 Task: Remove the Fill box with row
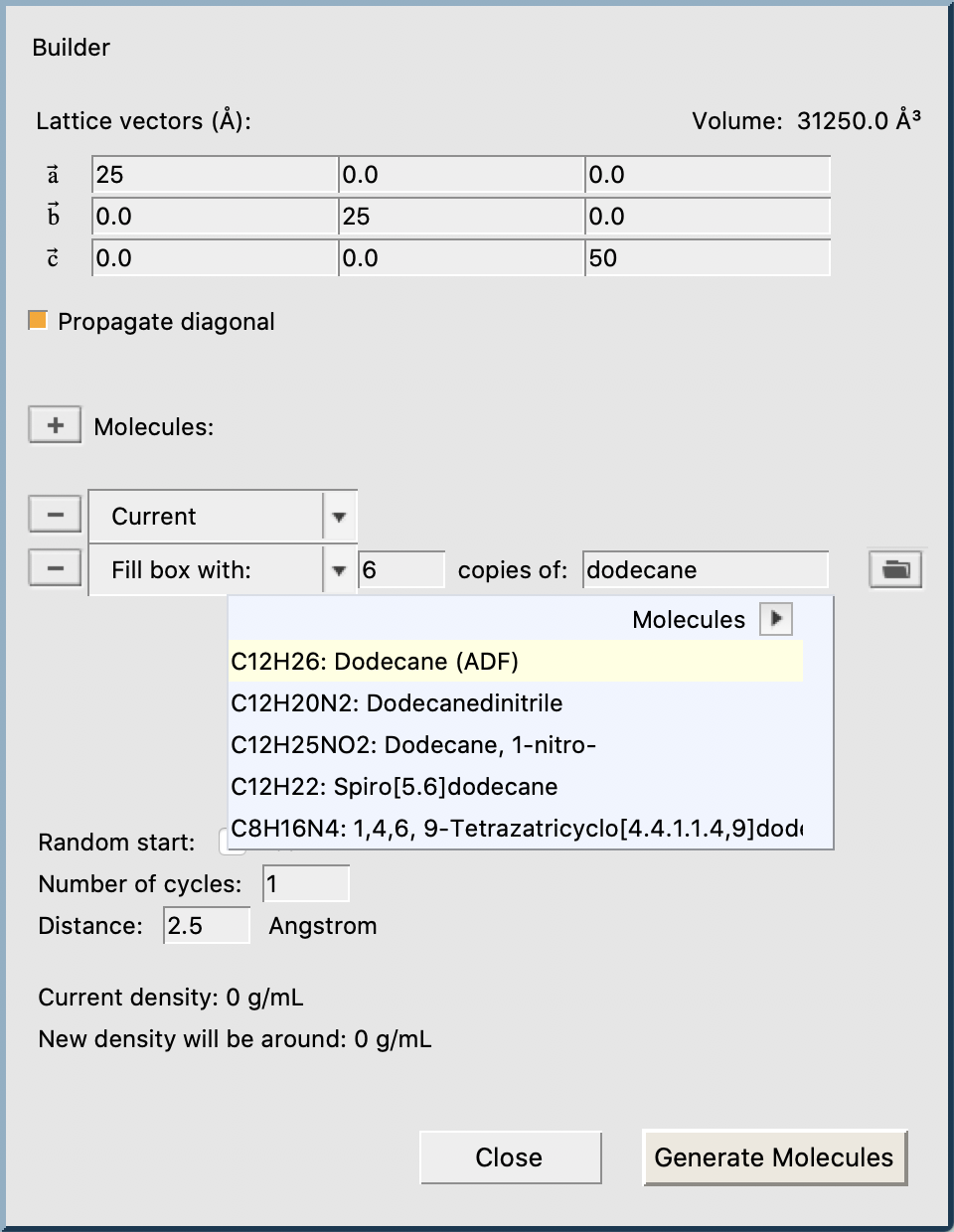[x=55, y=567]
